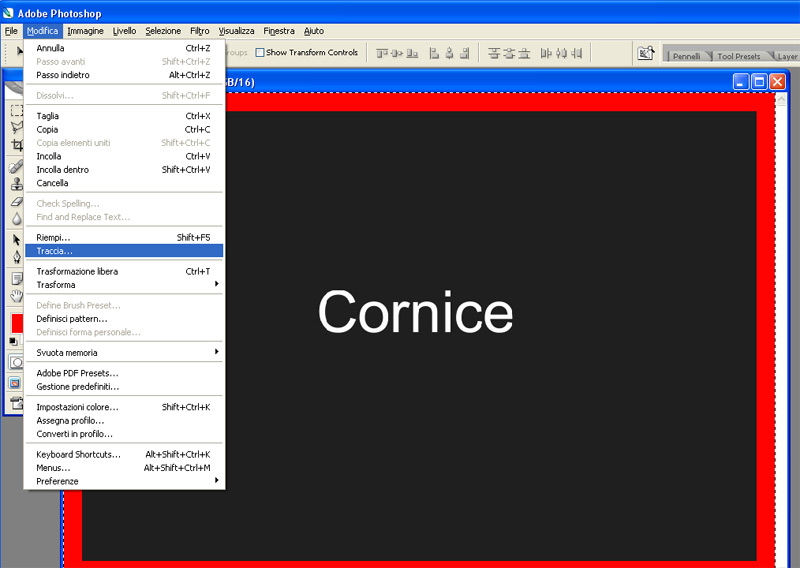Choose Definisci pattern... menu entry
This screenshot has width=800, height=568.
124,319
